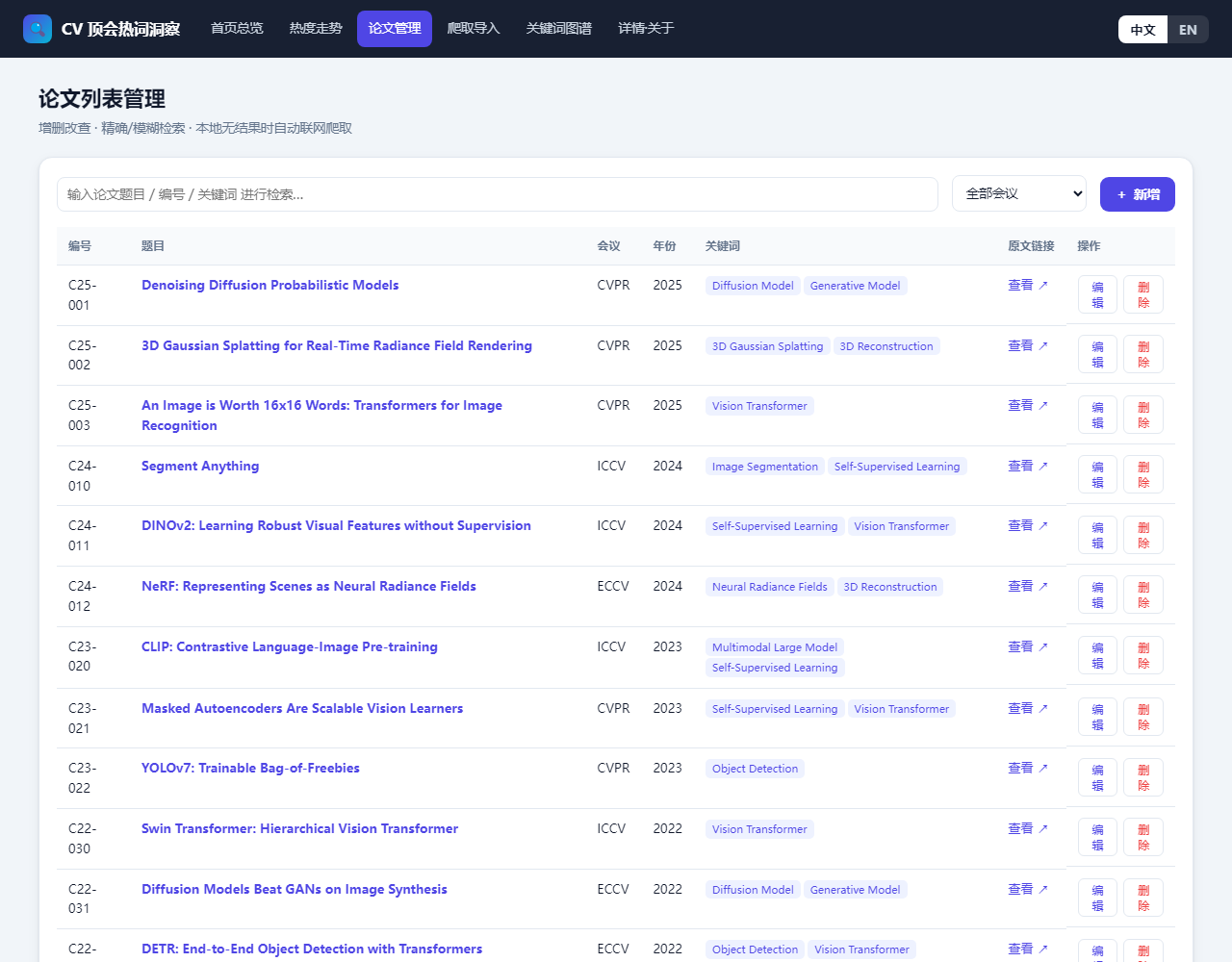Open the 爬取导入 tab
The width and height of the screenshot is (1232, 962).
[x=474, y=29]
